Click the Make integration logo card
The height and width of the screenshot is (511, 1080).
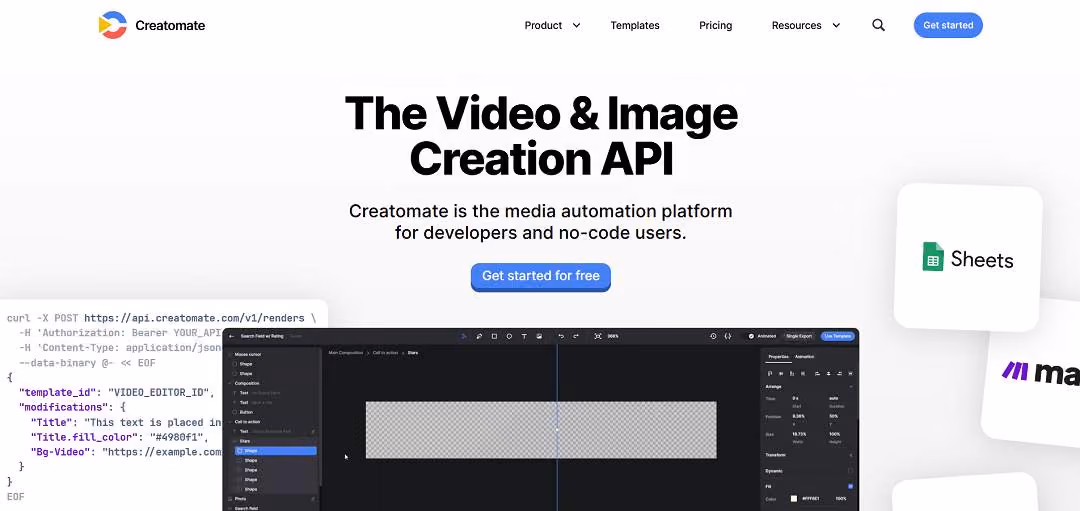point(1033,373)
